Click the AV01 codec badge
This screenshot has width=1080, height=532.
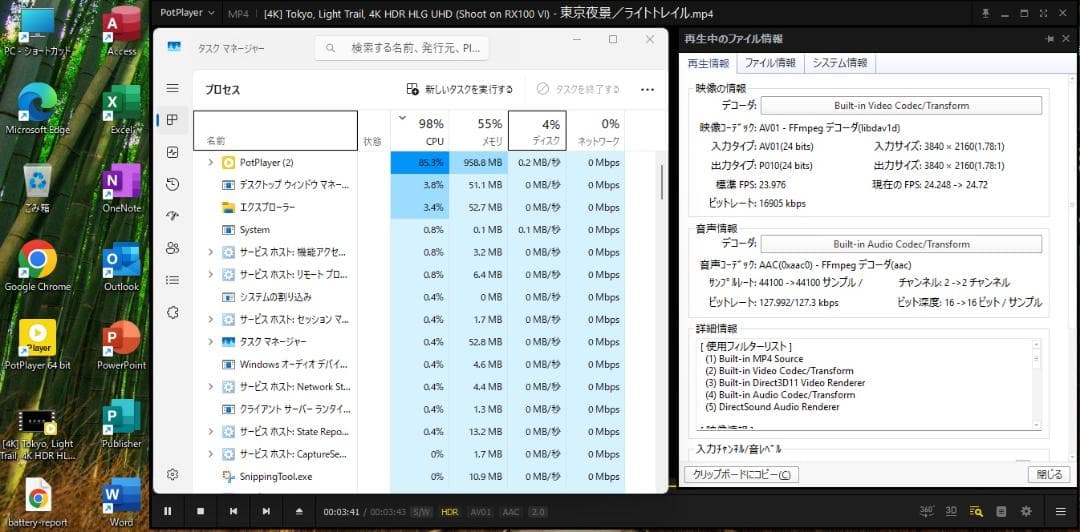tap(480, 512)
